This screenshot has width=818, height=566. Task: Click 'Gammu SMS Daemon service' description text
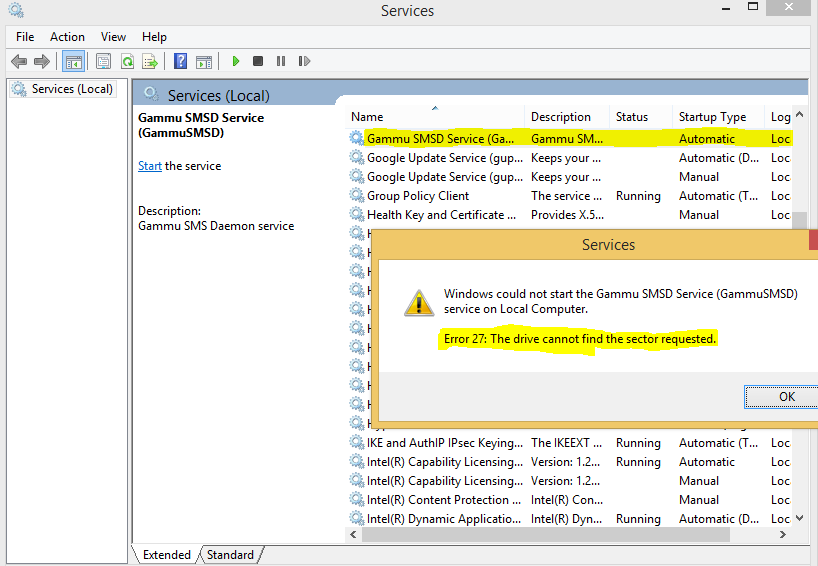216,226
